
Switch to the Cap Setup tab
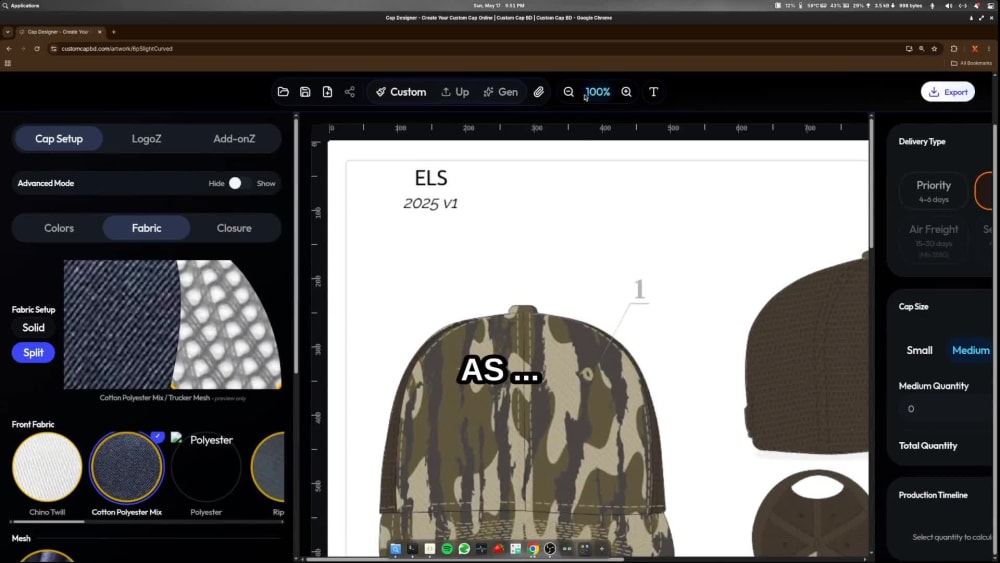click(x=59, y=138)
